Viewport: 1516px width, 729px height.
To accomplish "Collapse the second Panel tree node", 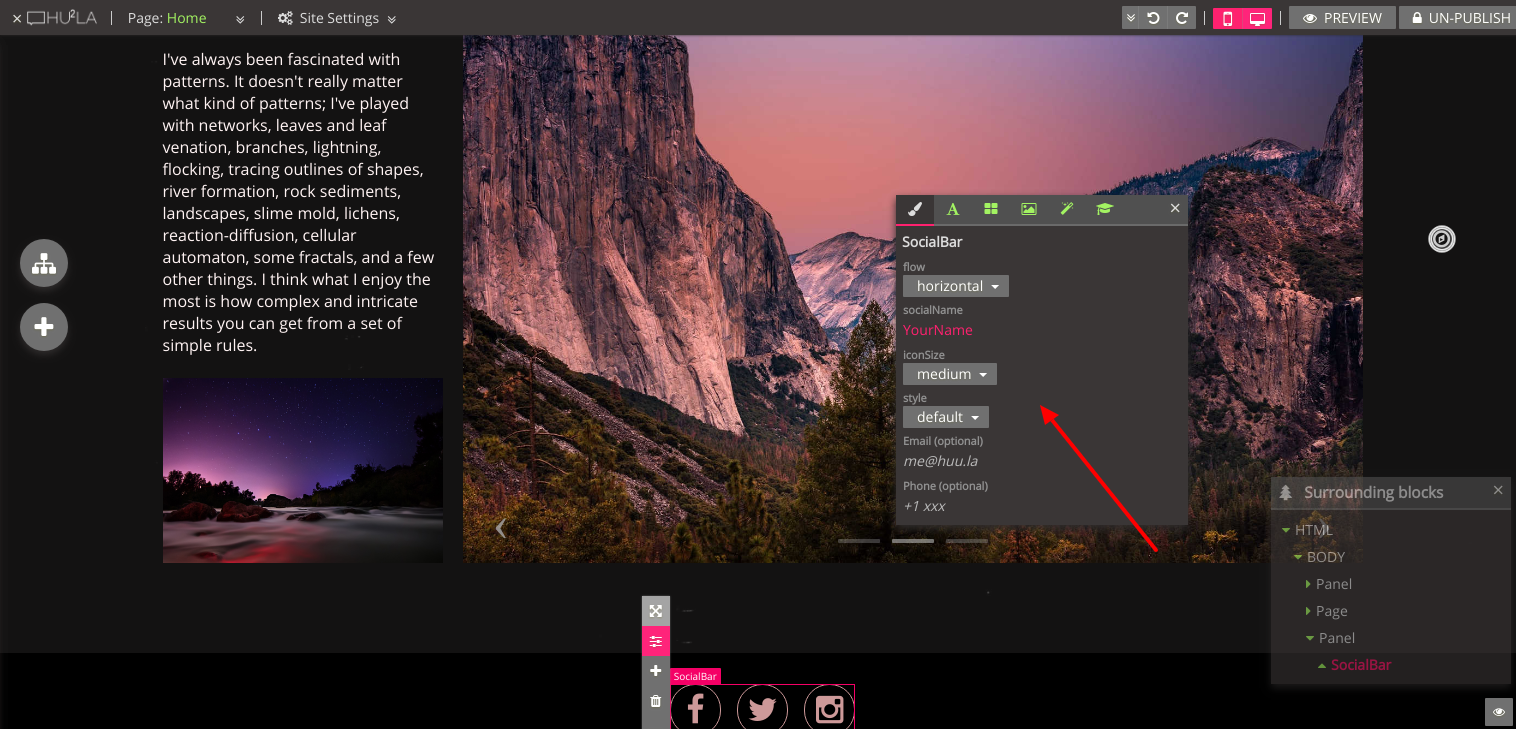I will (x=1310, y=638).
